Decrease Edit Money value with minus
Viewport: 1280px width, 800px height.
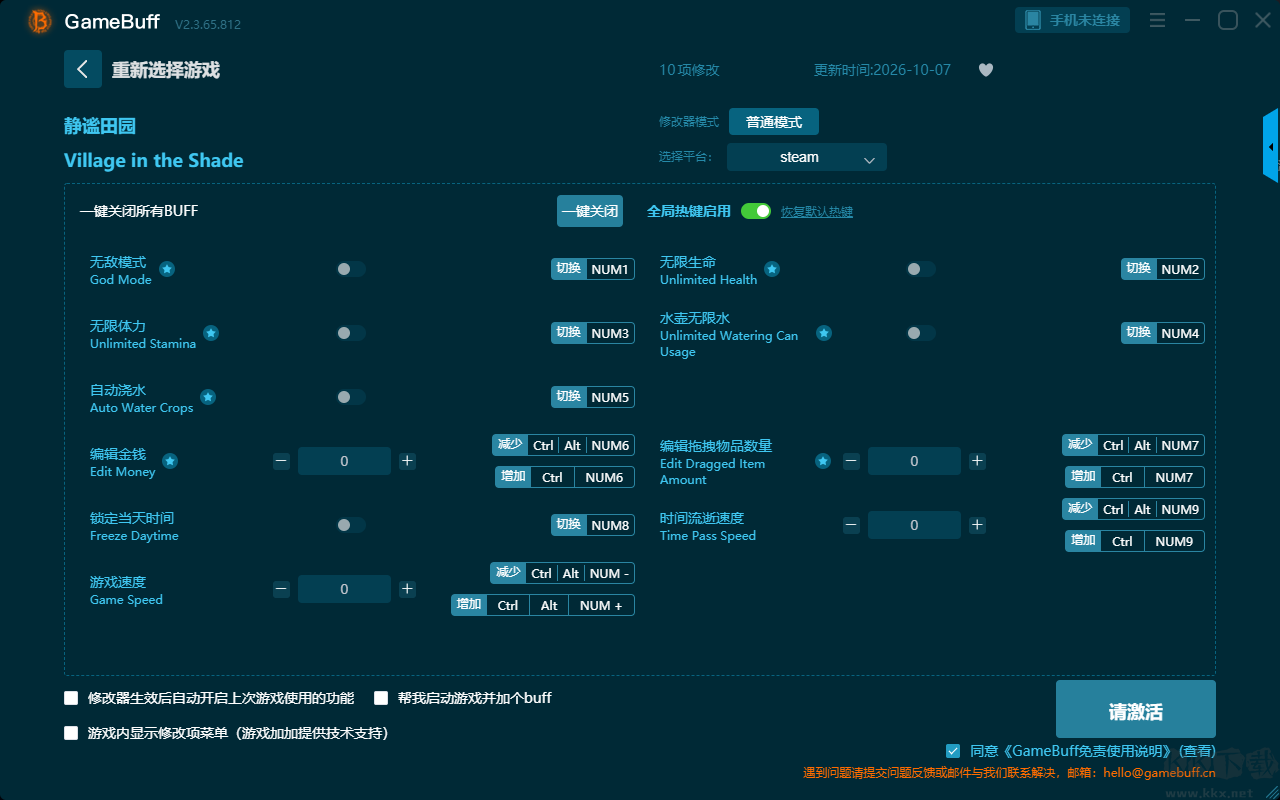(281, 461)
